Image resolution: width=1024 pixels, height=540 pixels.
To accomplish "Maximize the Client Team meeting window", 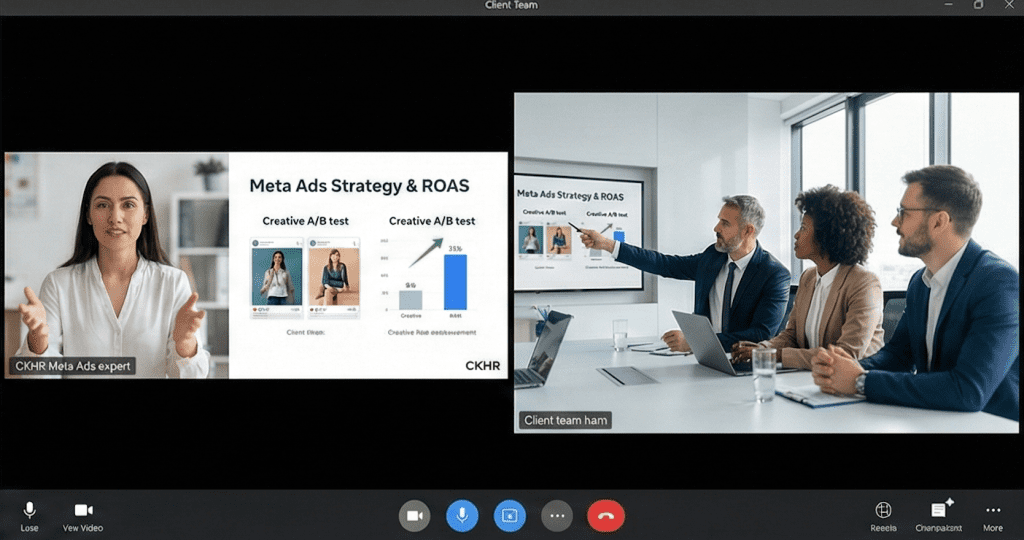I will point(978,5).
